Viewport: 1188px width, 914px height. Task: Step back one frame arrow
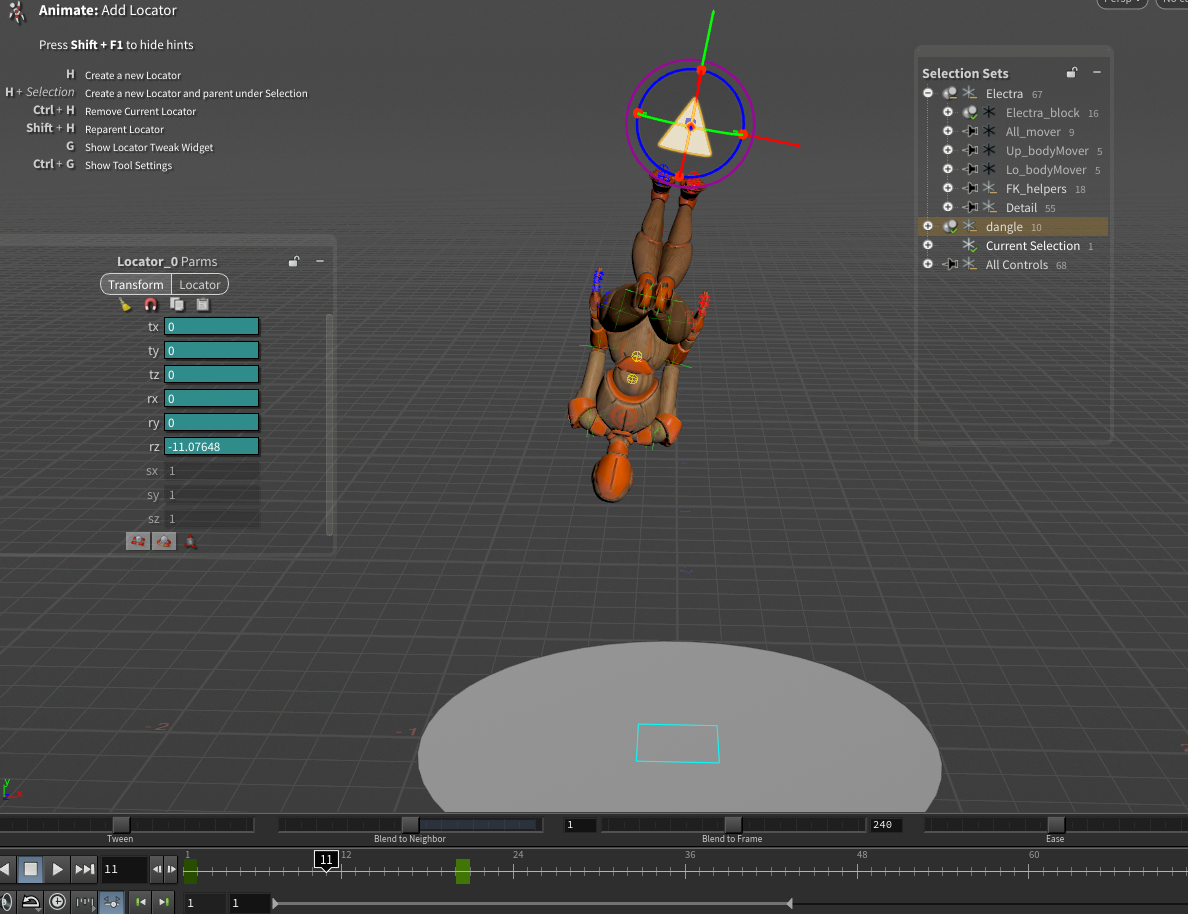pos(157,869)
